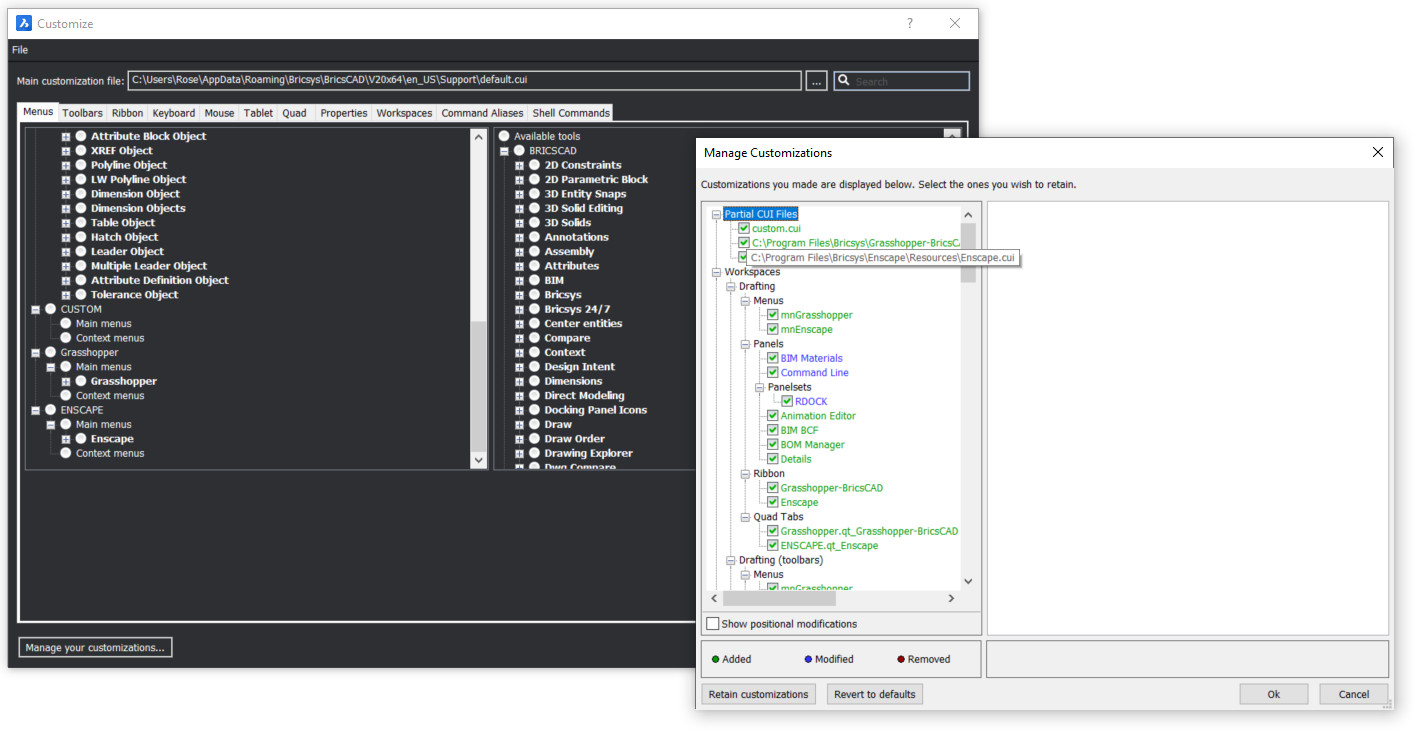This screenshot has height=733, width=1428.
Task: Click the XREF Object node icon
Action: [81, 151]
